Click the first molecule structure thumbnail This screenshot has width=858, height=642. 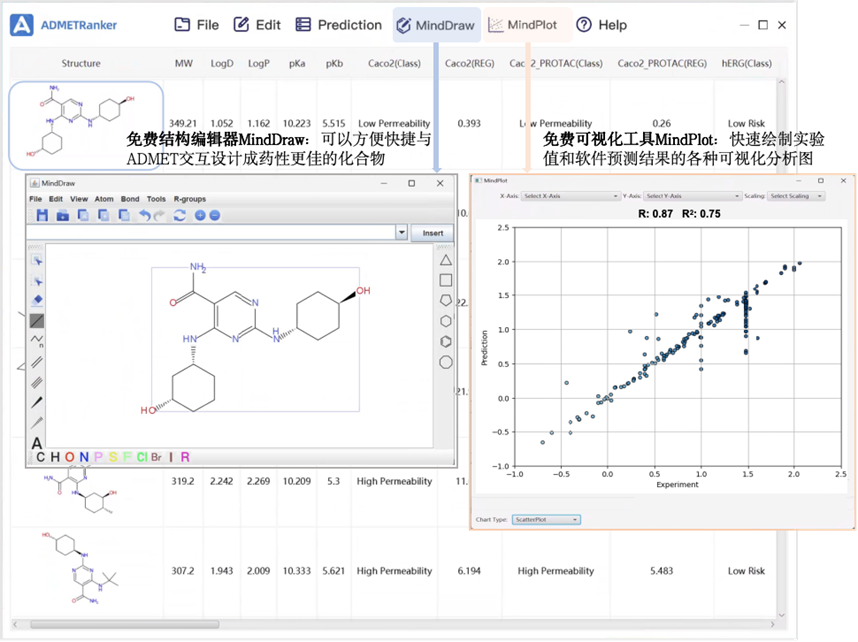point(86,125)
